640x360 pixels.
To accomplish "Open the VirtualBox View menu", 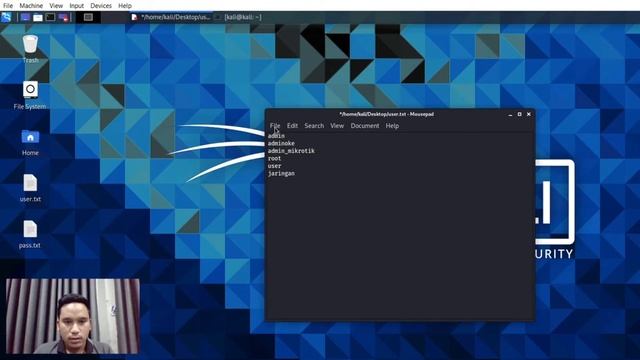I will click(56, 6).
